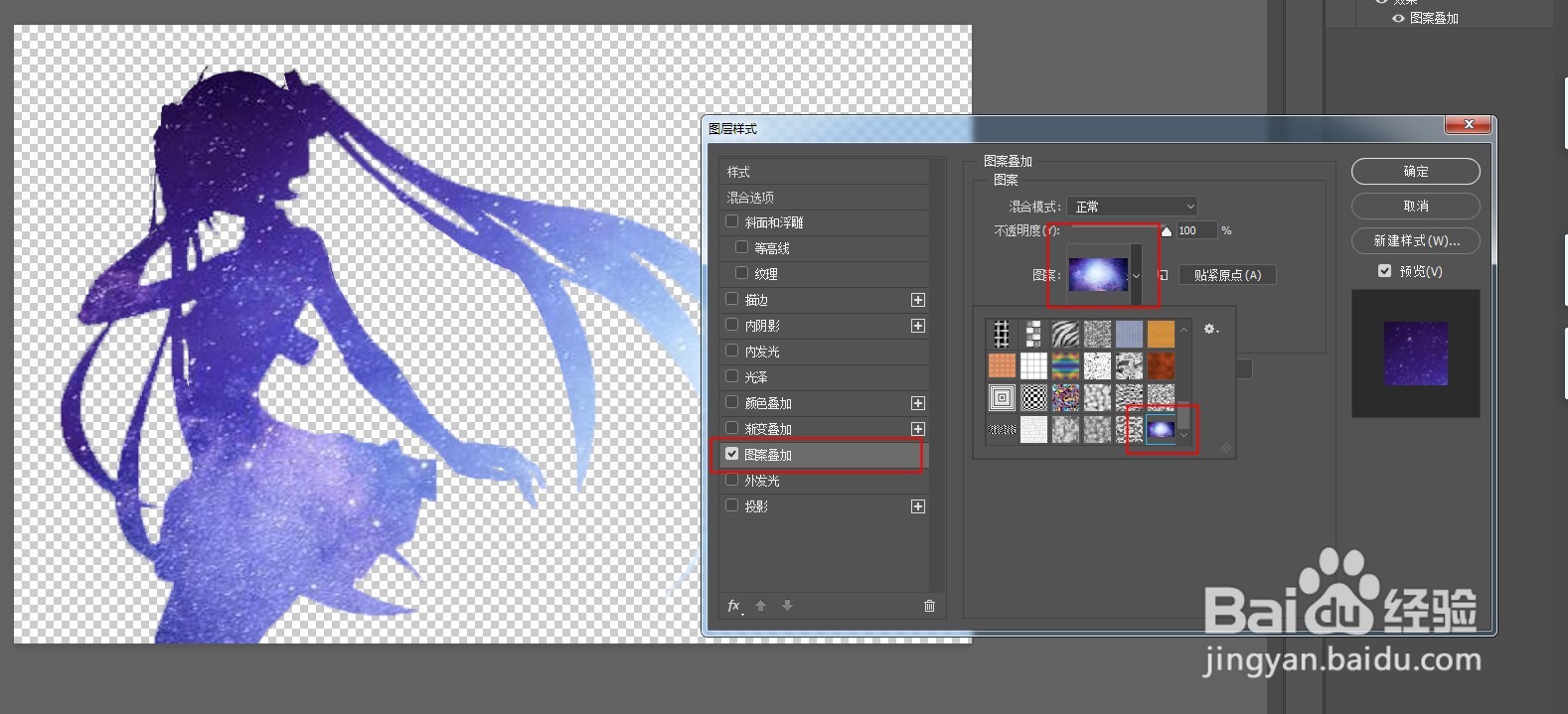This screenshot has width=1568, height=714.
Task: Click the opacity value field showing 100
Action: click(1196, 230)
